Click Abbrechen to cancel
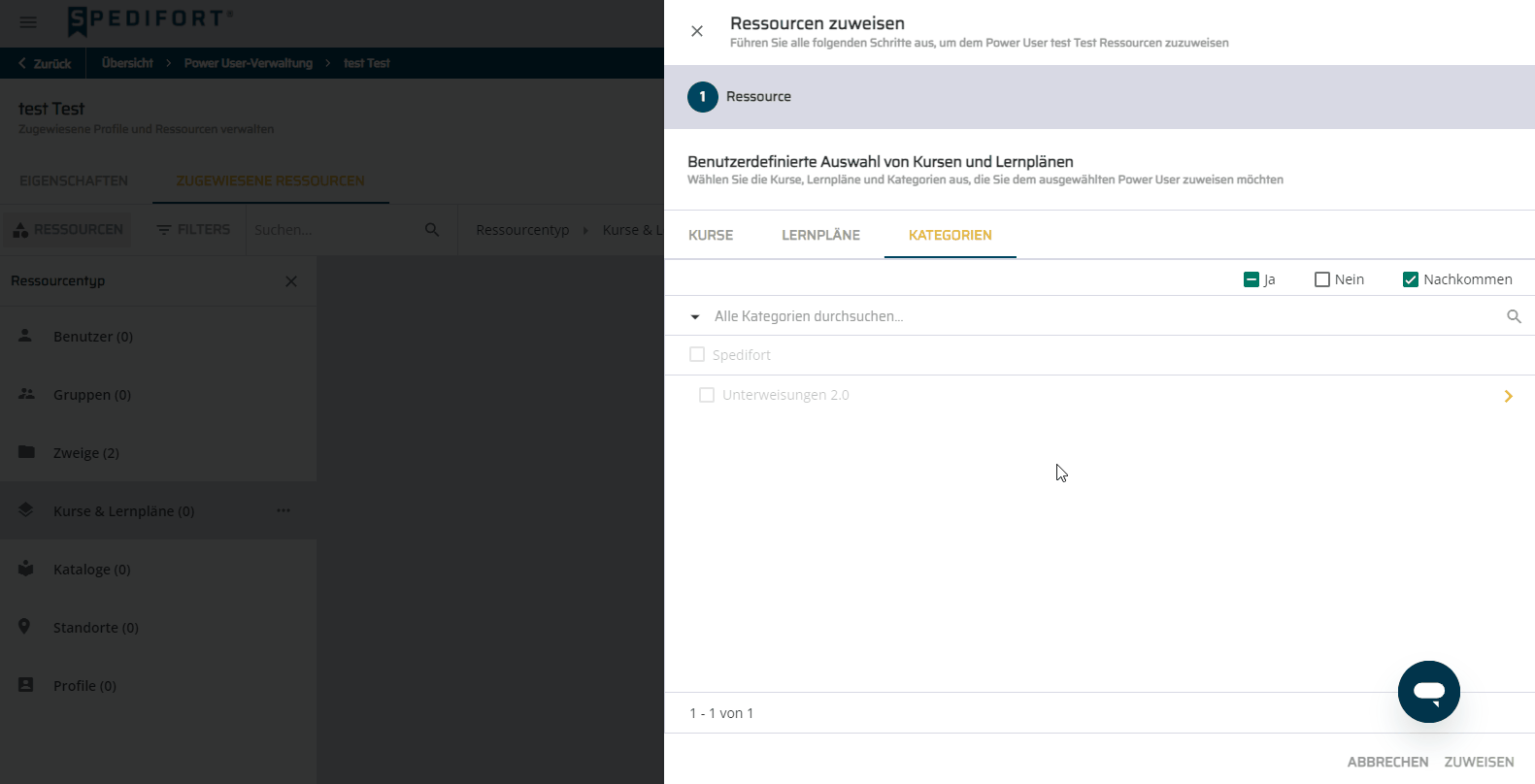This screenshot has width=1535, height=784. pyautogui.click(x=1387, y=762)
